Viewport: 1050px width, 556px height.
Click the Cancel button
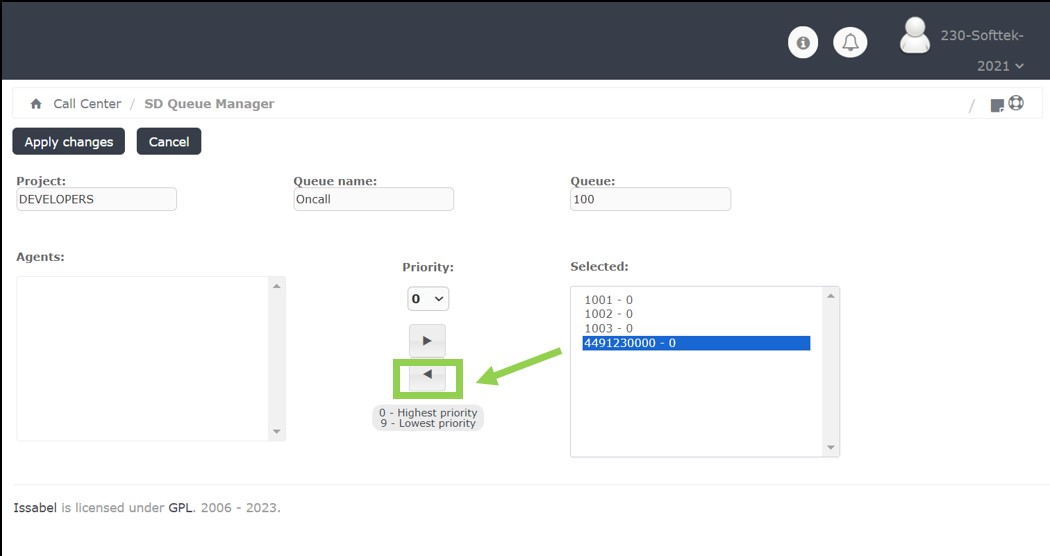coord(169,142)
